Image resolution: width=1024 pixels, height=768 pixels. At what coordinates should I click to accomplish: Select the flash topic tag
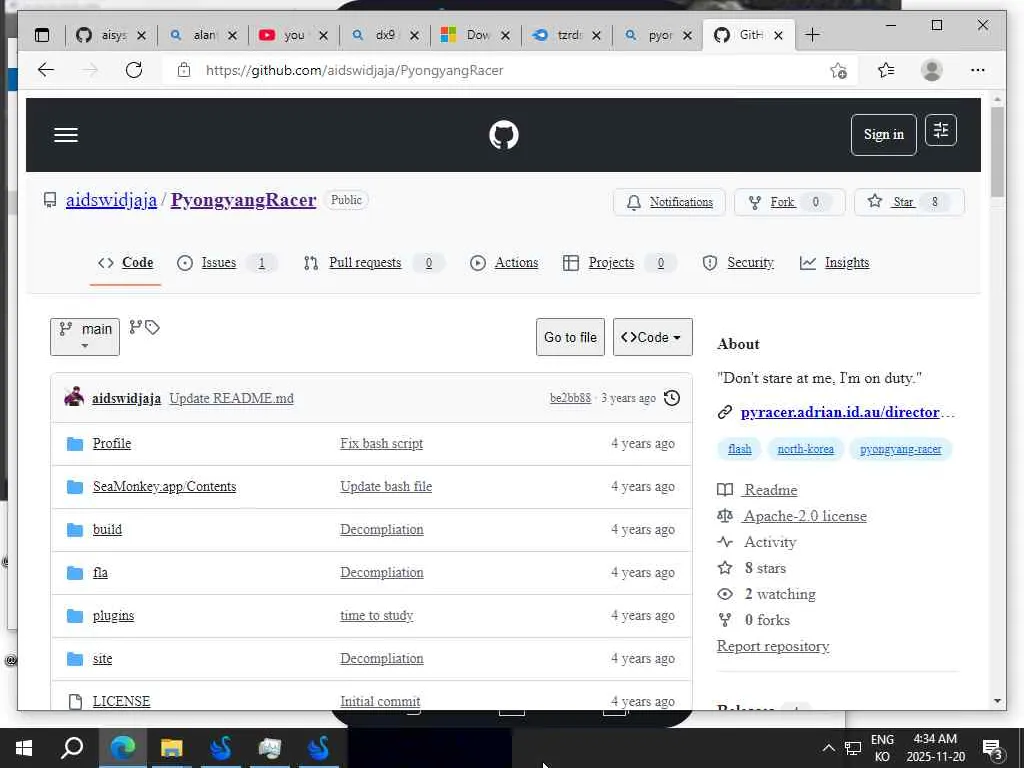[739, 449]
